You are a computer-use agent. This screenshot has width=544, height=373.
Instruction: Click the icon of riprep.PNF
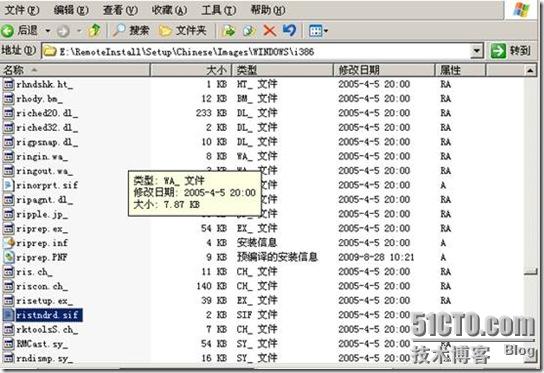pos(8,257)
